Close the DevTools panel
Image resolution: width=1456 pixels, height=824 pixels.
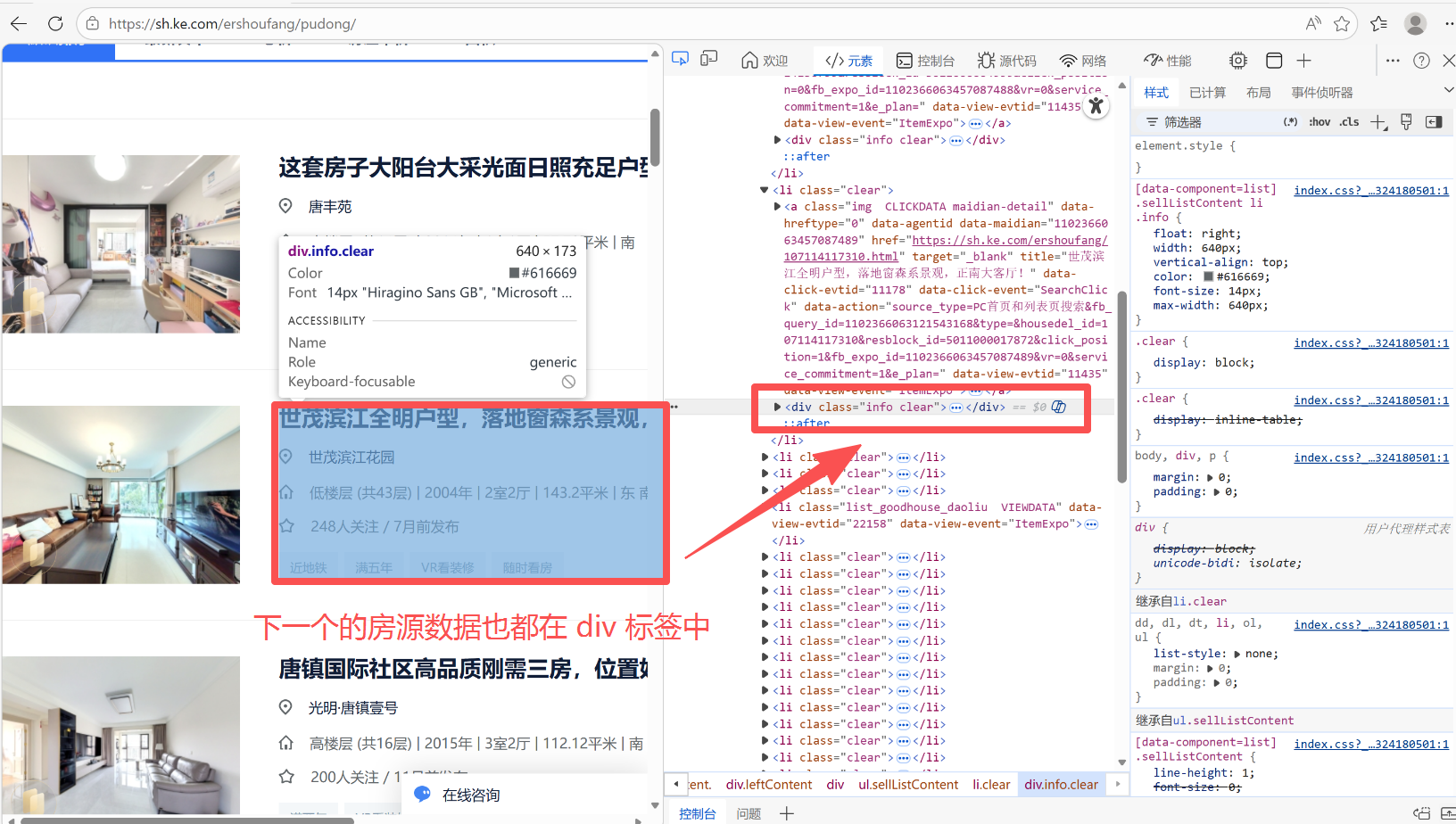[x=1449, y=61]
